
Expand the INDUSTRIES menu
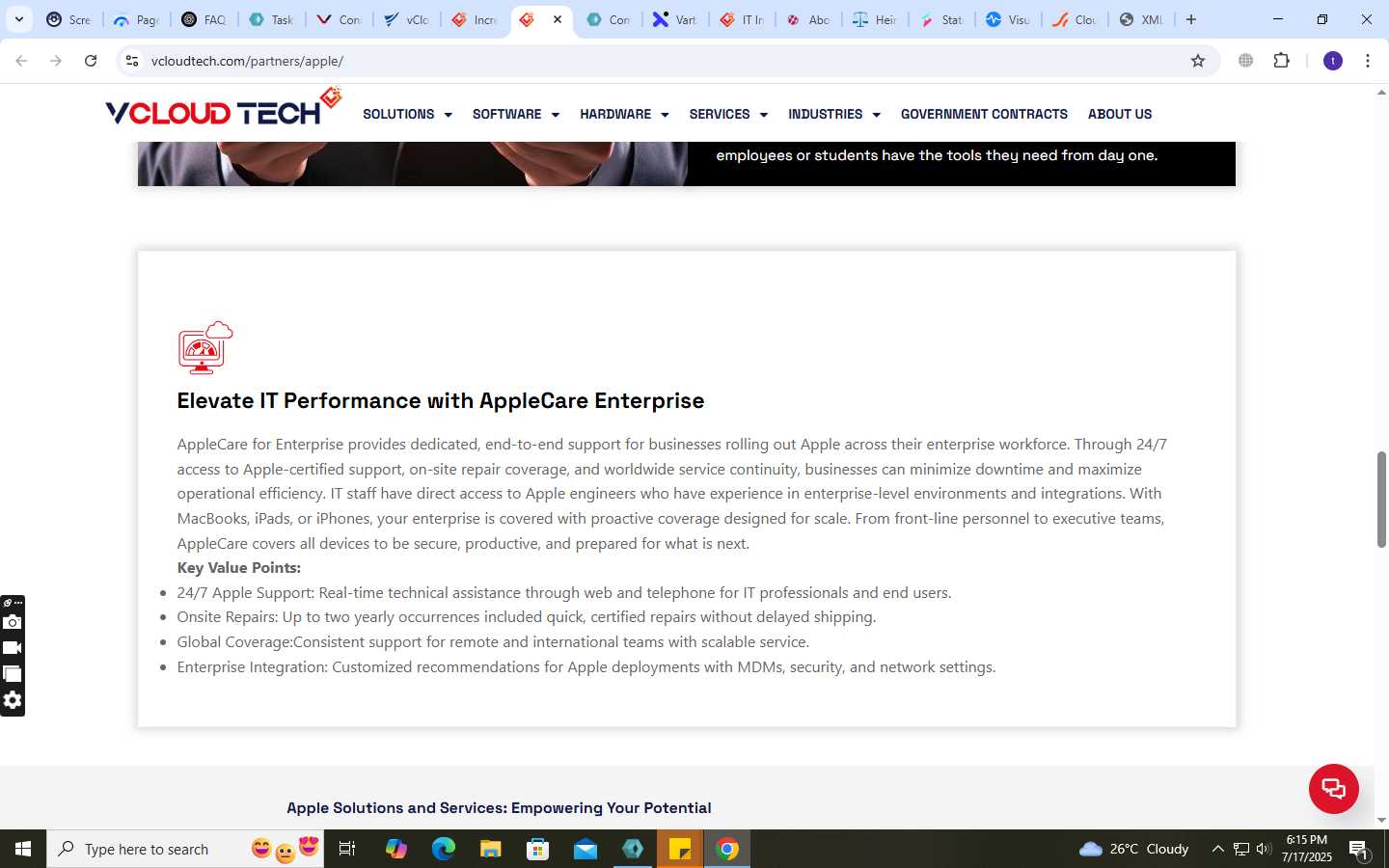tap(834, 114)
